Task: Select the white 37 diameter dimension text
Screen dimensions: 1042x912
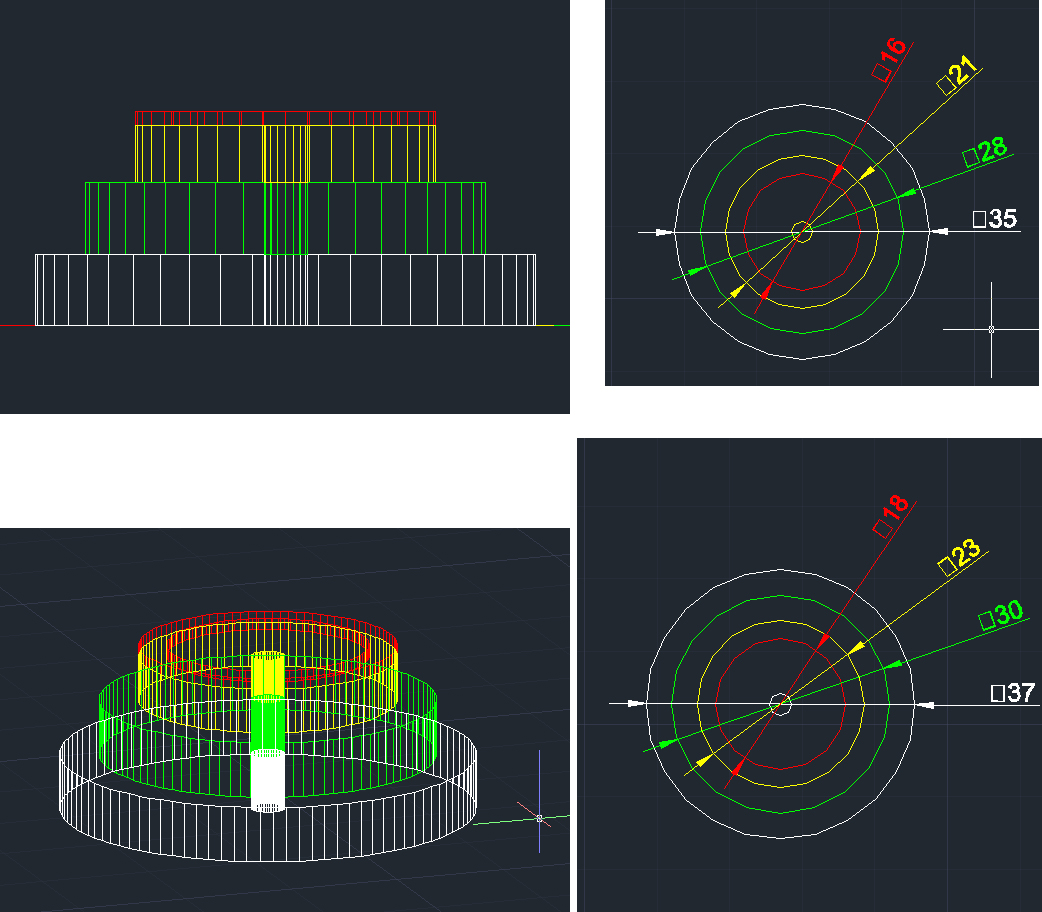Action: (1013, 693)
